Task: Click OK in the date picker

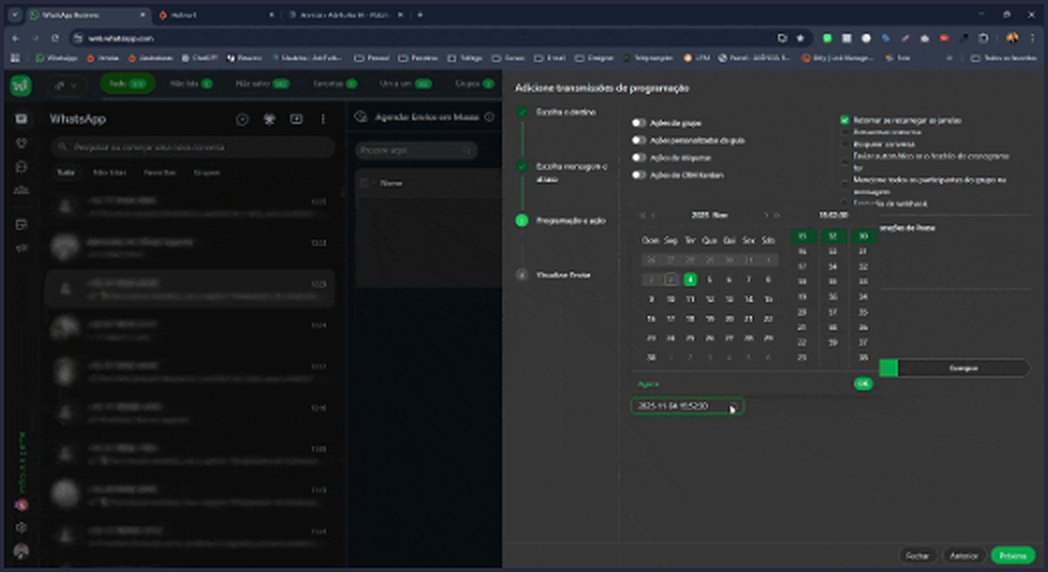Action: 863,384
